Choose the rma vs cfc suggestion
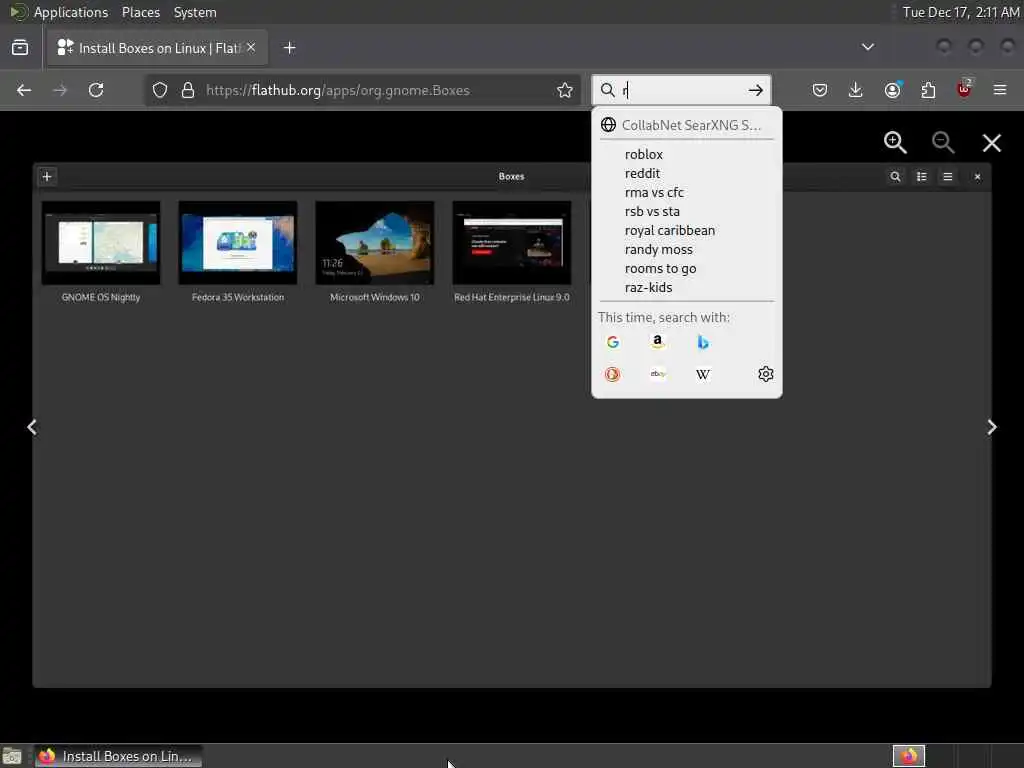1024x768 pixels. click(686, 193)
